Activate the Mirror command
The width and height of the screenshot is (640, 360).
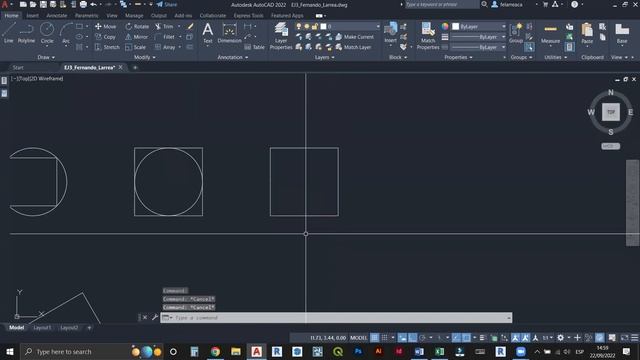136,37
